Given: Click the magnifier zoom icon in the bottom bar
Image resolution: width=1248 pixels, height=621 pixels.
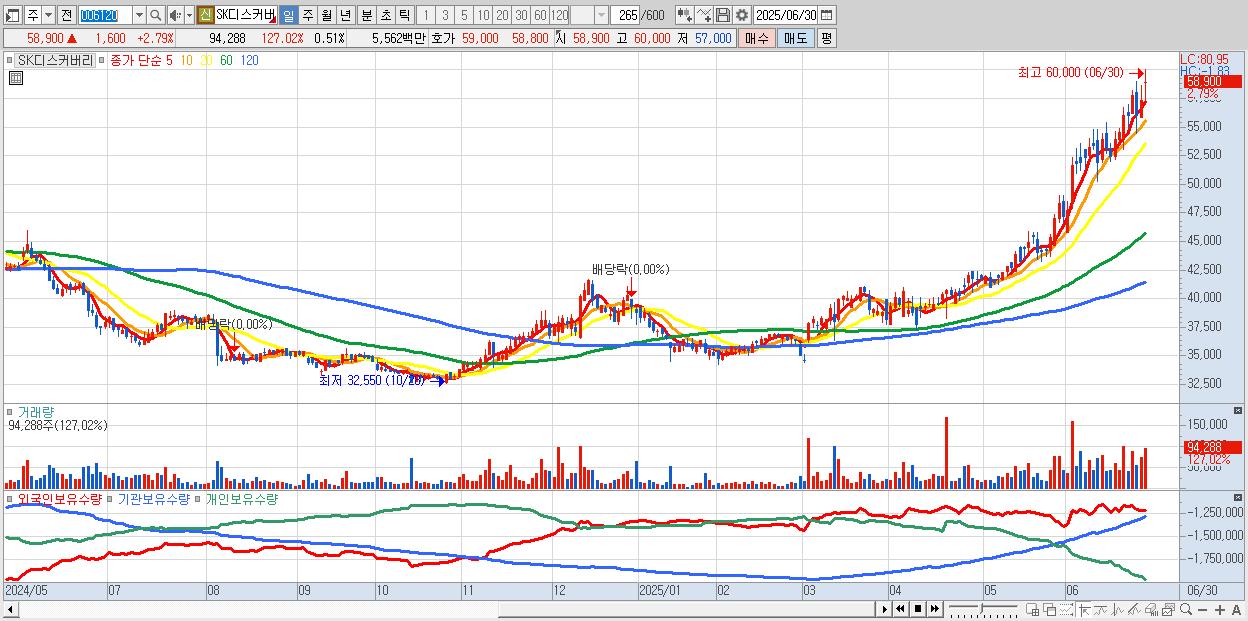Looking at the screenshot, I should [1186, 609].
